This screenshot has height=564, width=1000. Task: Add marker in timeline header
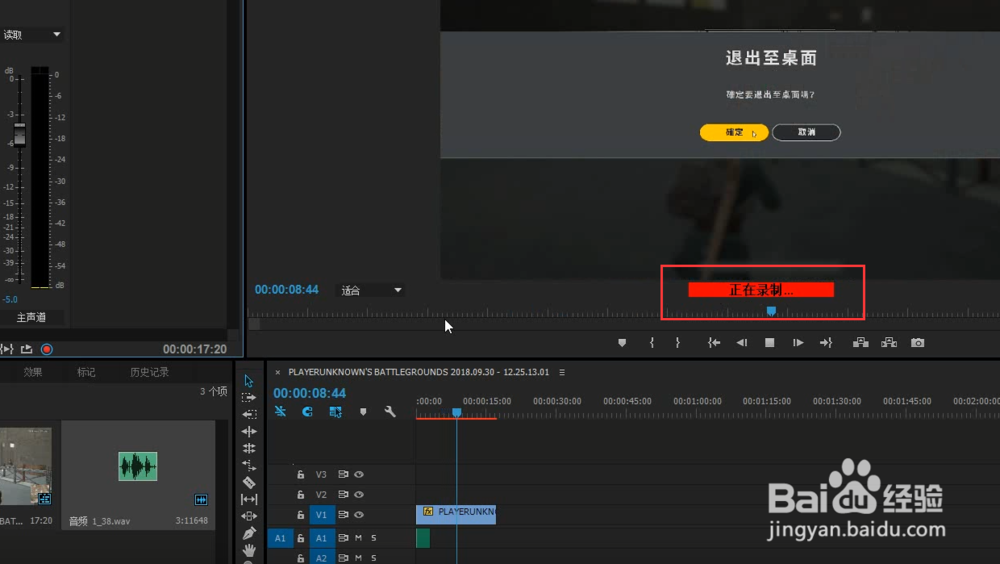click(363, 412)
